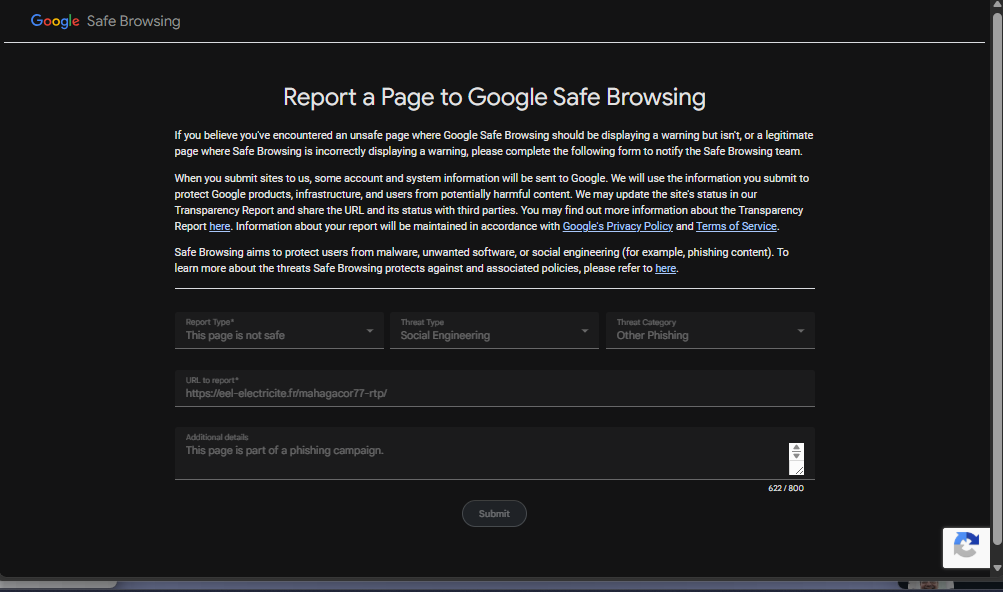
Task: Click the Additional details text area
Action: tap(494, 453)
